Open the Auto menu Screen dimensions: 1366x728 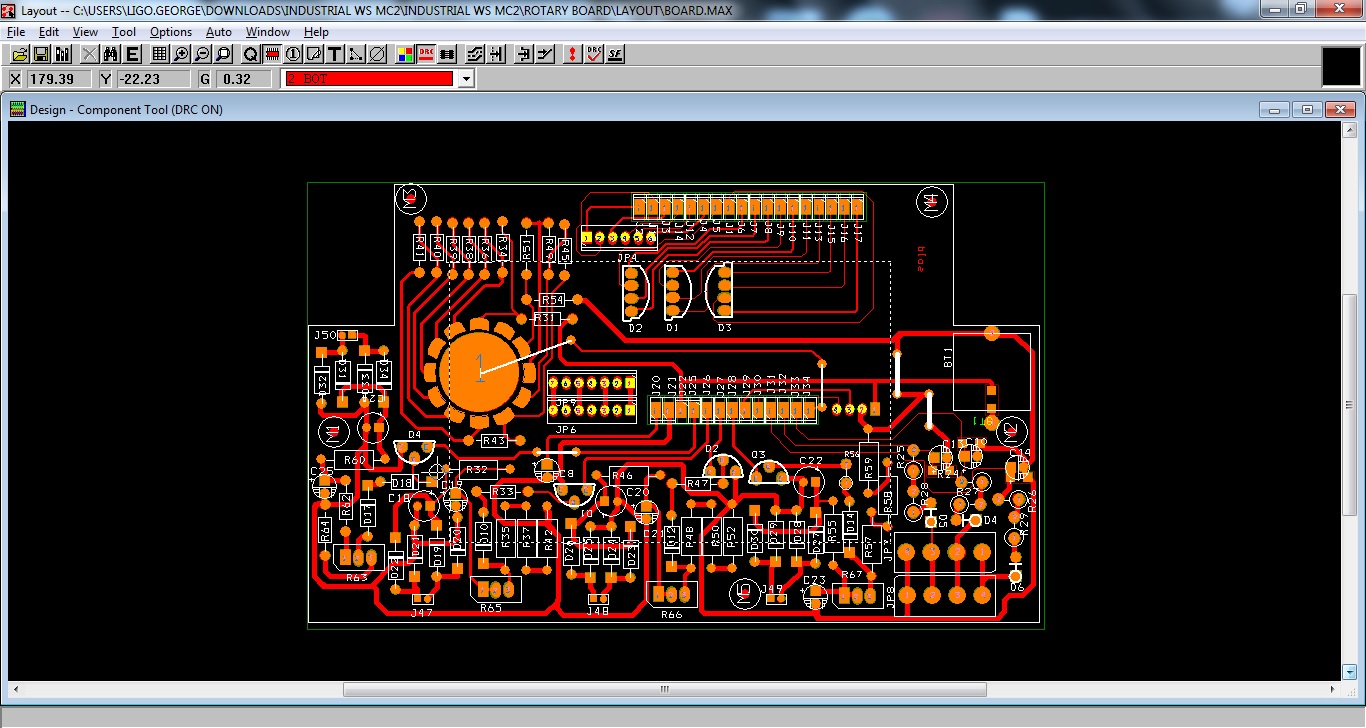click(x=219, y=31)
